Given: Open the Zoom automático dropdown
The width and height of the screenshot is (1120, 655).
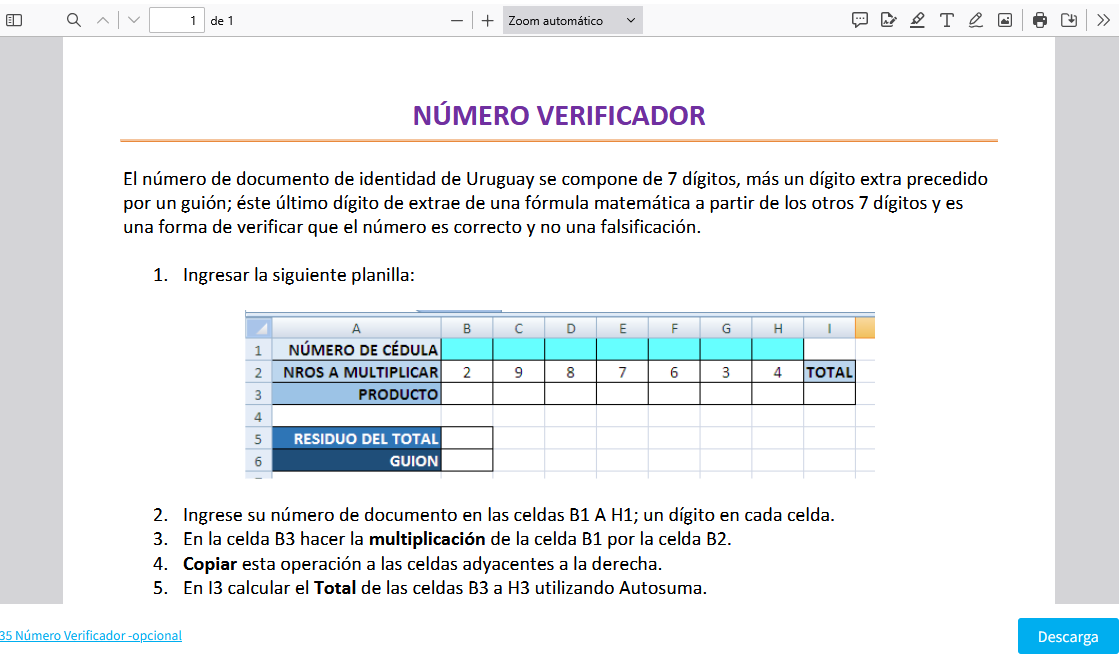Looking at the screenshot, I should (572, 20).
